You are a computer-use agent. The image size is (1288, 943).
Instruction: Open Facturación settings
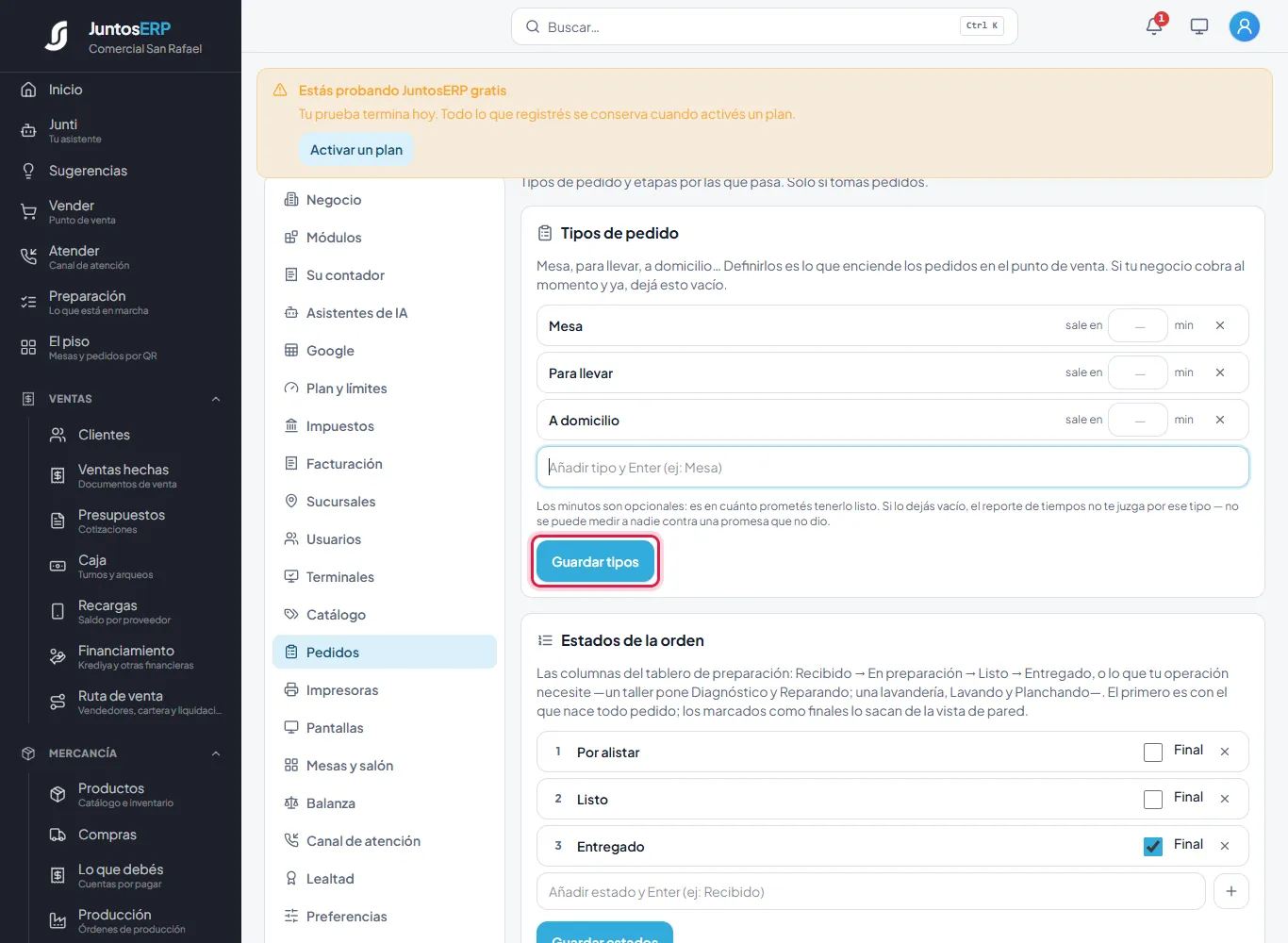pyautogui.click(x=385, y=464)
